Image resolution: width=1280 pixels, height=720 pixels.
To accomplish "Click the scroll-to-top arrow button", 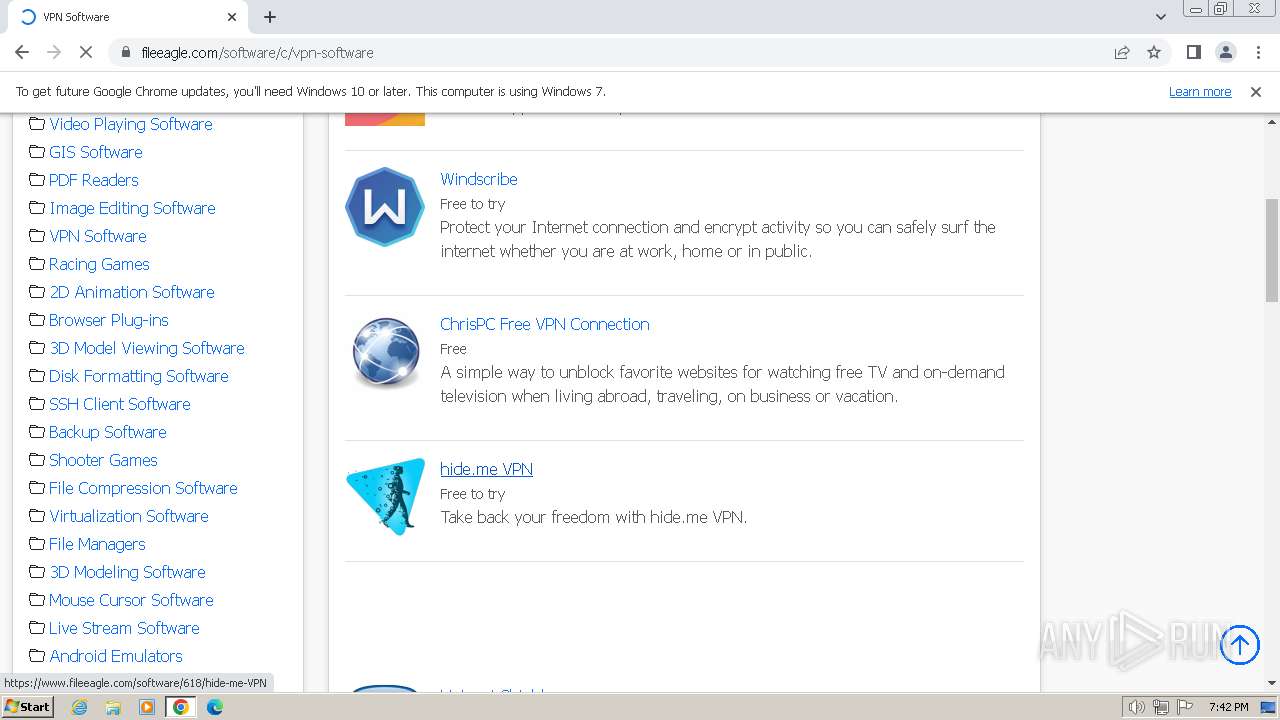I will tap(1240, 645).
